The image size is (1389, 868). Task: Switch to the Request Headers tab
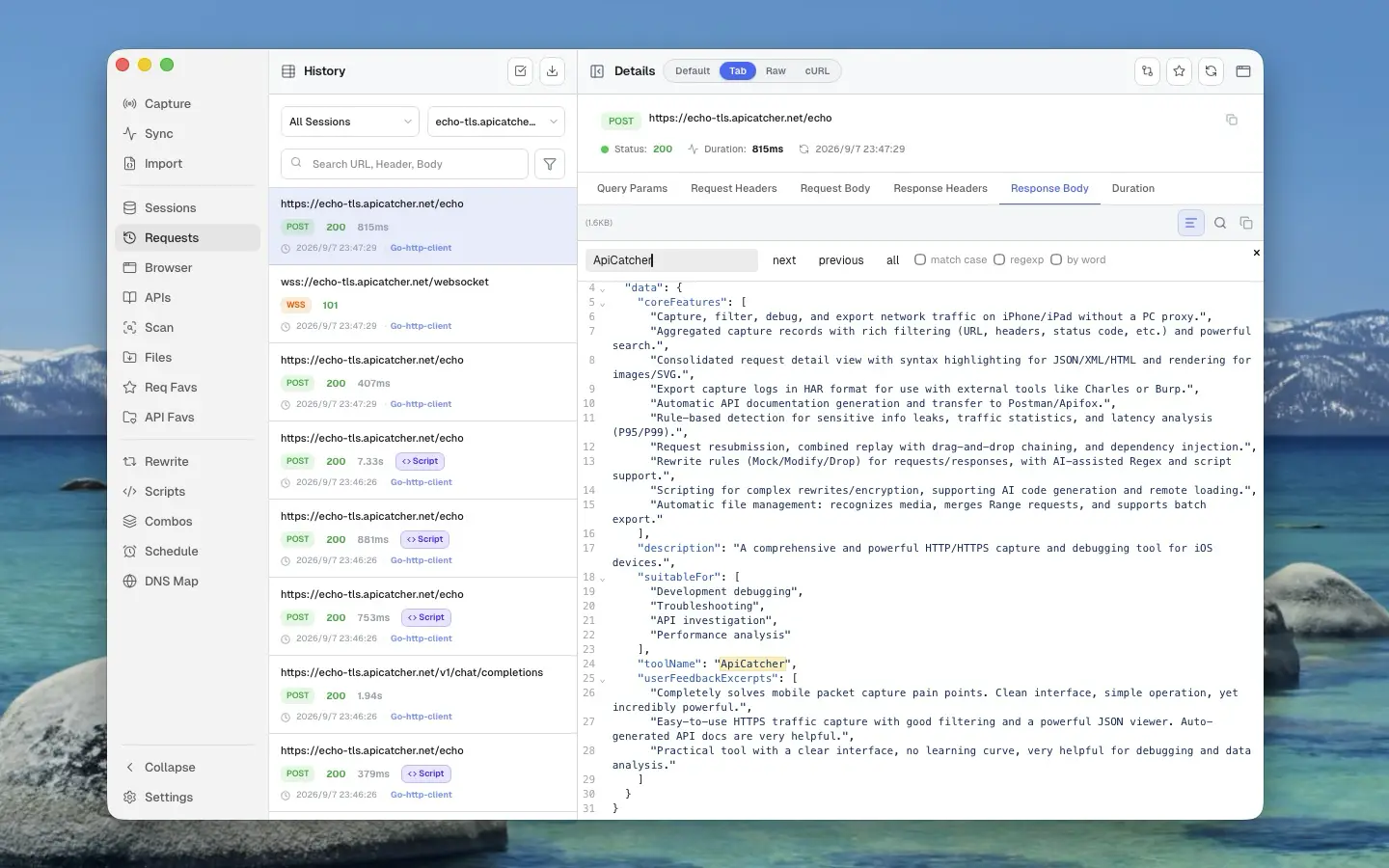click(x=733, y=188)
